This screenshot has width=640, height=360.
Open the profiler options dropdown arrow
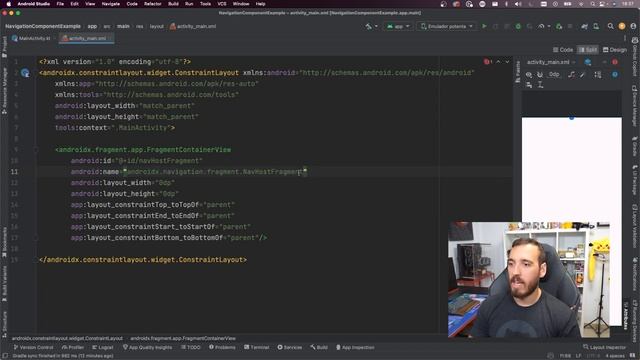pos(549,26)
